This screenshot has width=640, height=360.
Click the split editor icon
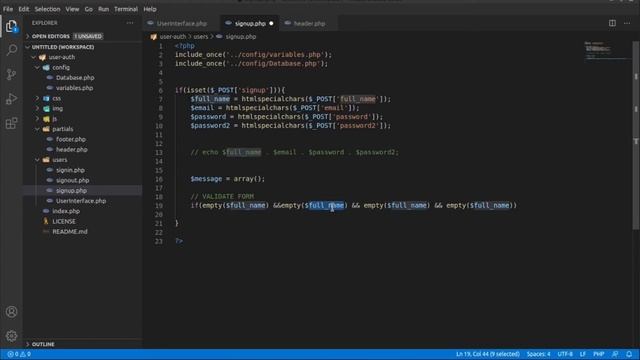click(612, 23)
